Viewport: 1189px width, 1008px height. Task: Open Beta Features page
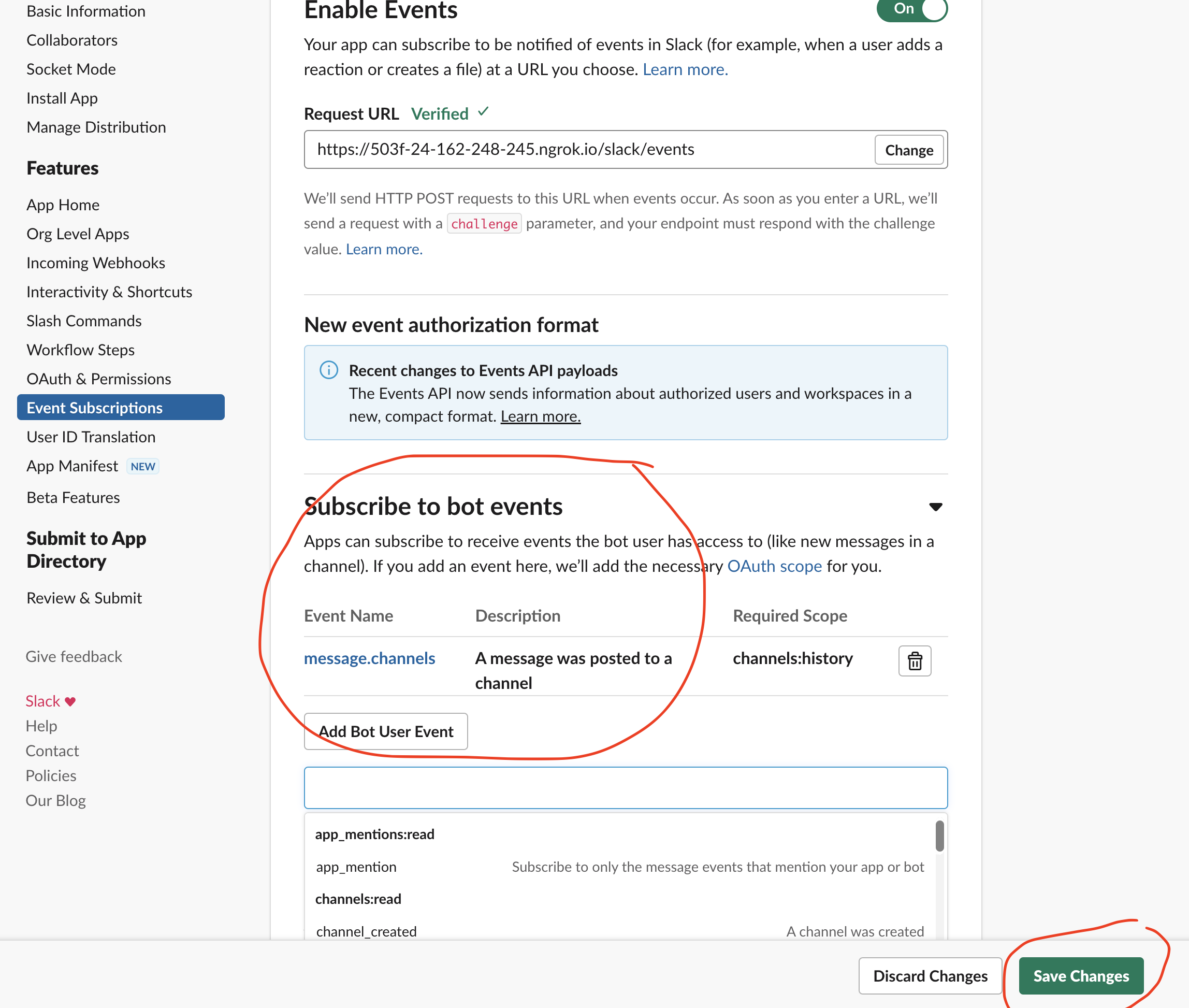tap(73, 497)
